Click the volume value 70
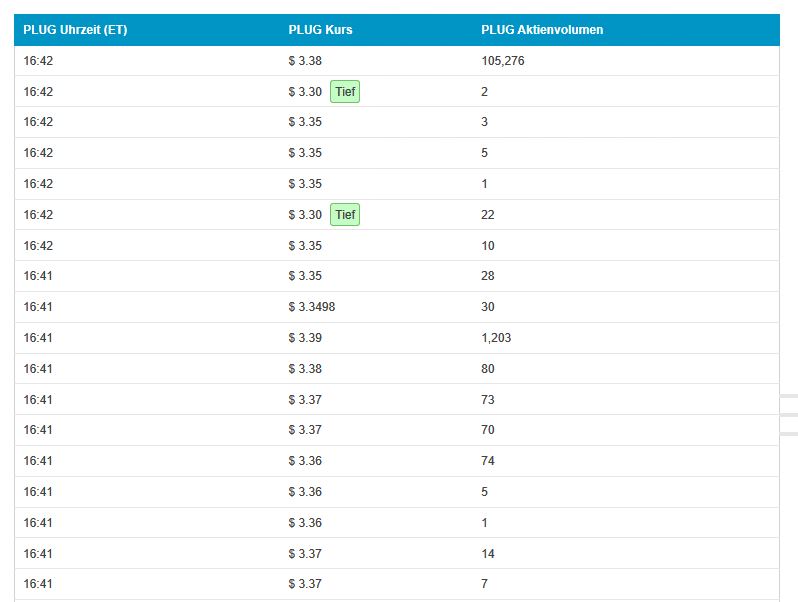Viewport: 798px width, 602px height. click(488, 429)
